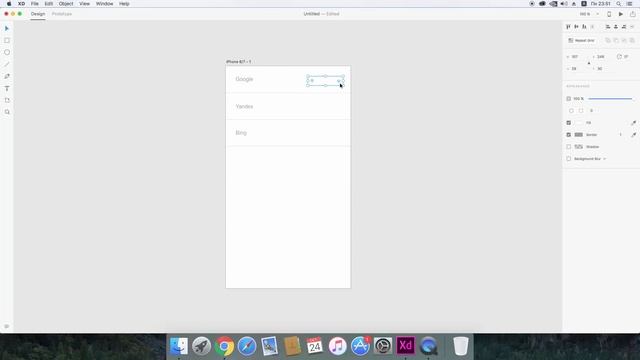Click the Subtract boolean operation icon
640x360 pixels.
pyautogui.click(x=616, y=40)
